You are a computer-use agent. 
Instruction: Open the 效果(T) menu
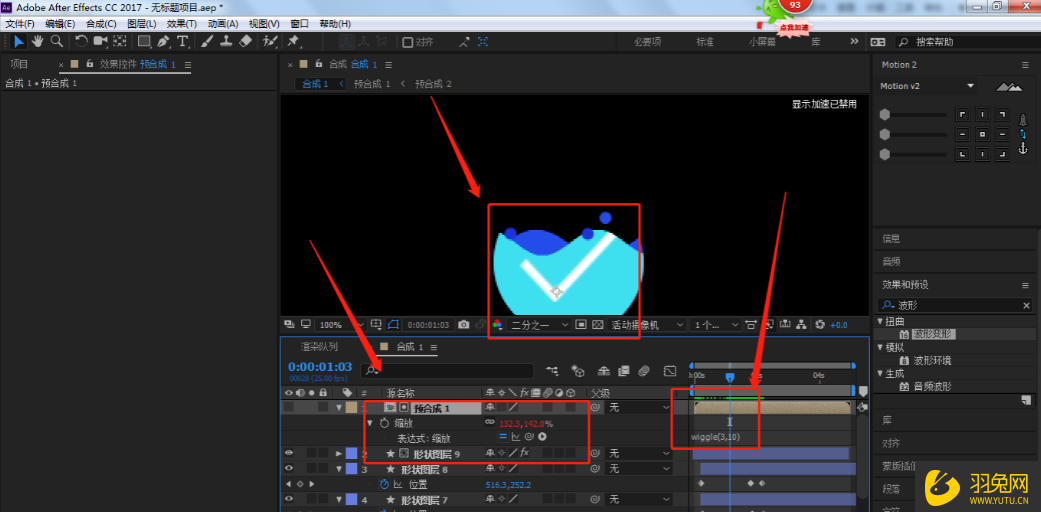point(181,23)
